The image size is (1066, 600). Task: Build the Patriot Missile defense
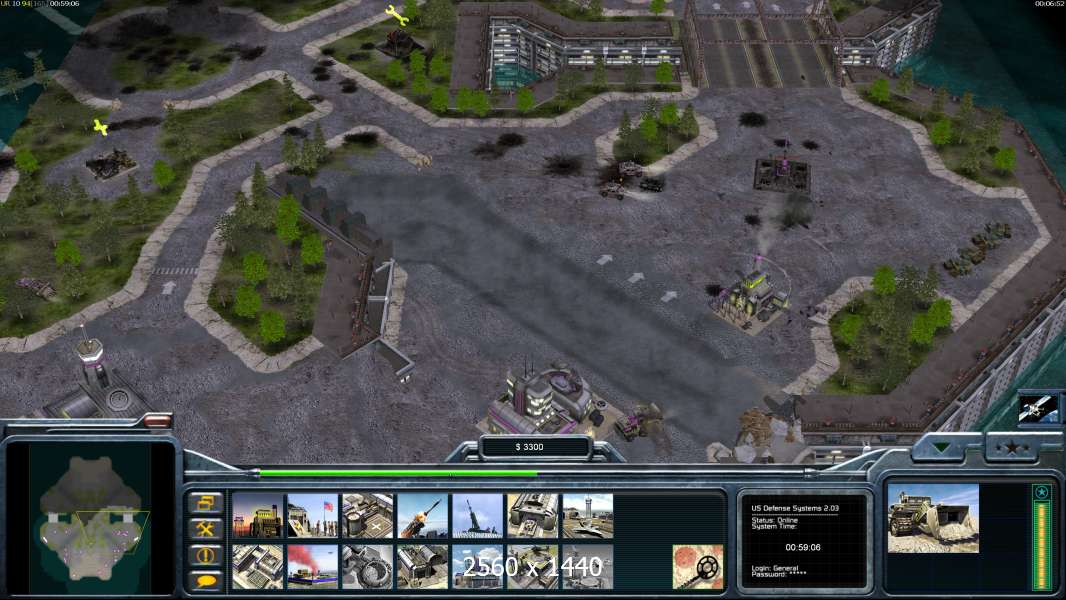(422, 516)
